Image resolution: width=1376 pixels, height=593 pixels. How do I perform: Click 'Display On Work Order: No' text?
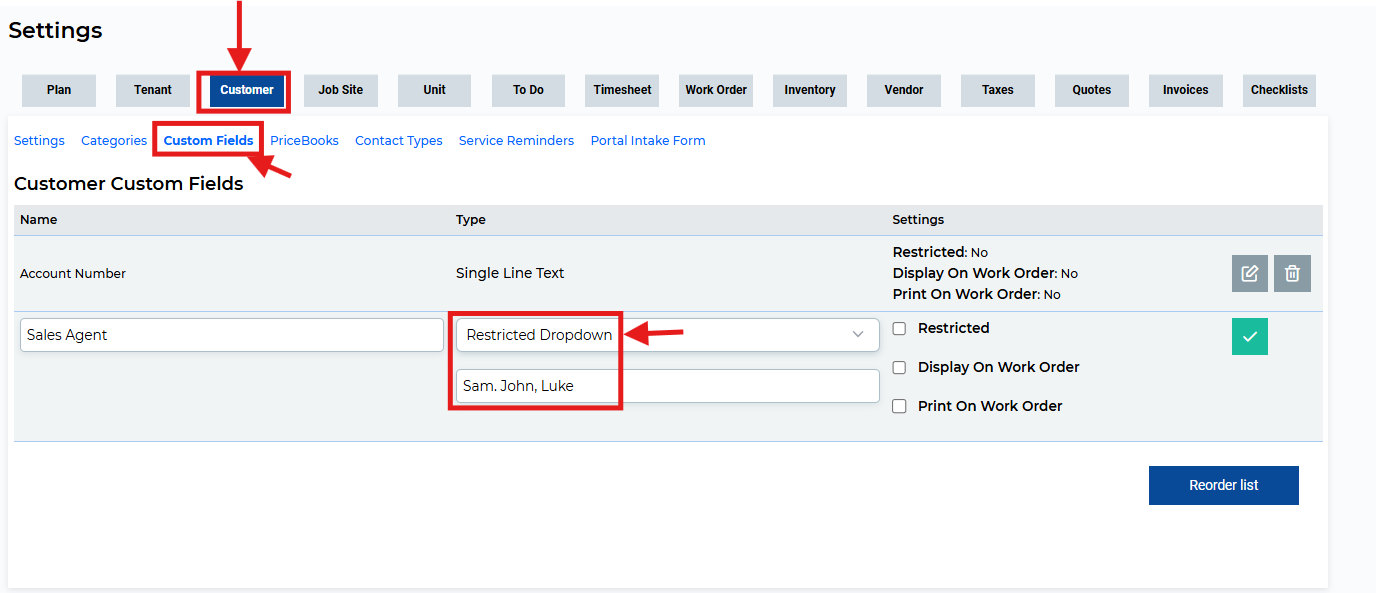(985, 273)
